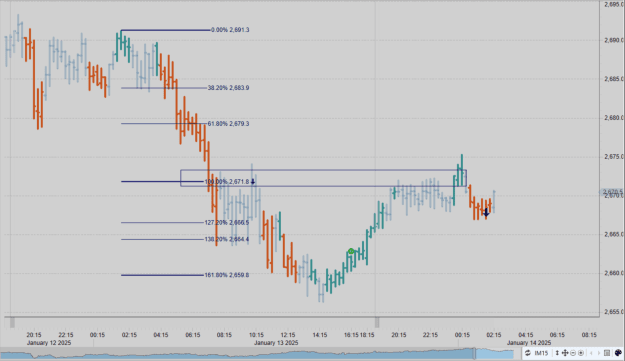The width and height of the screenshot is (625, 361).
Task: Open the color palette theme icon
Action: pyautogui.click(x=618, y=353)
